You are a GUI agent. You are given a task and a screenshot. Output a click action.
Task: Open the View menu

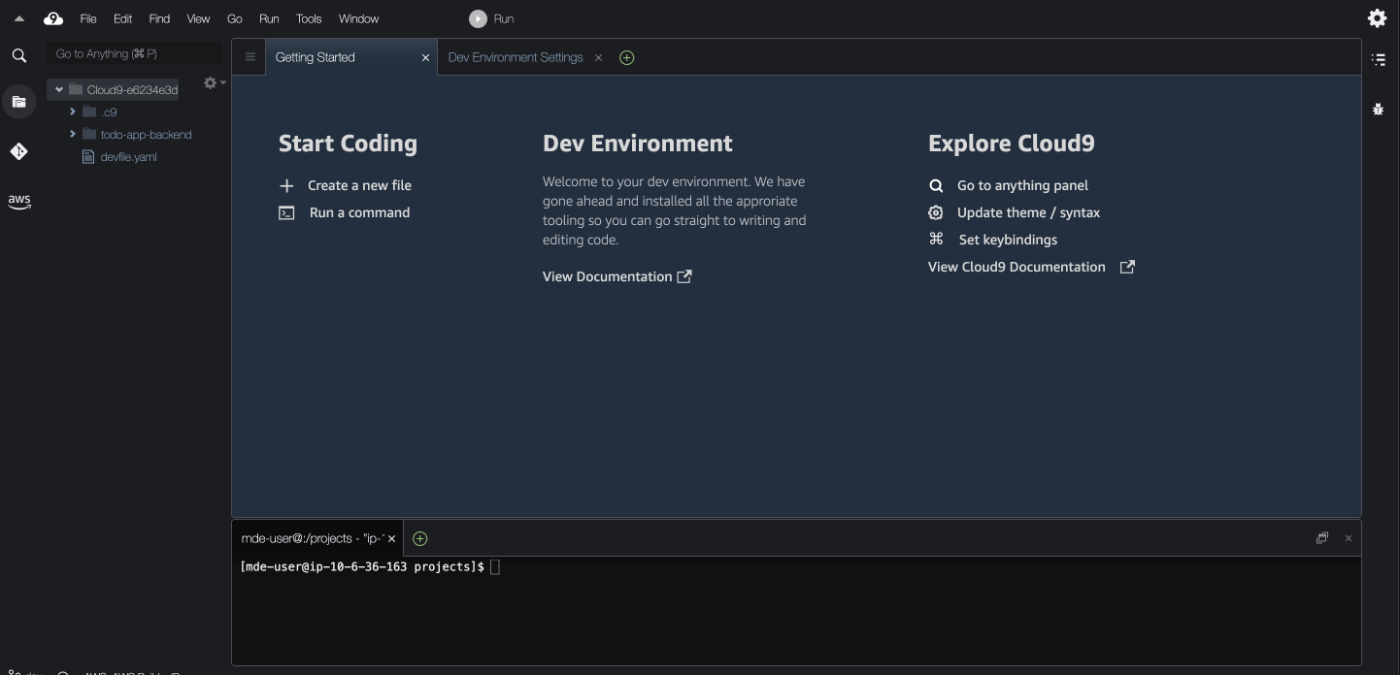(198, 18)
